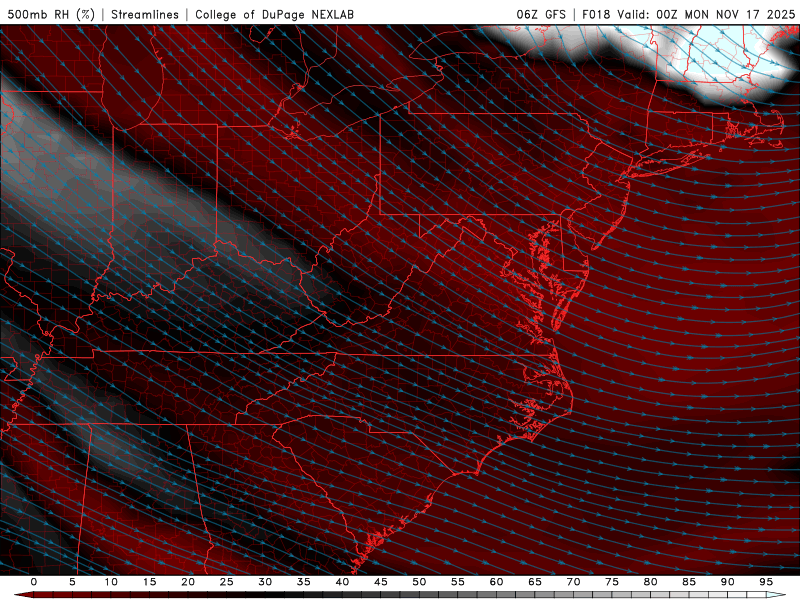Image resolution: width=800 pixels, height=600 pixels.
Task: Click the 90 value on the color scale
Action: point(727,582)
